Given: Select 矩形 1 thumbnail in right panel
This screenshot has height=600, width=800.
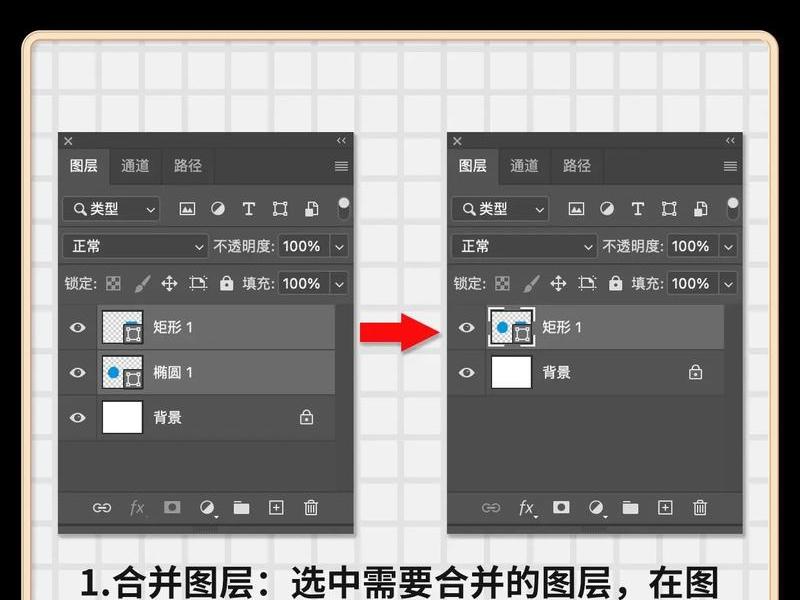Looking at the screenshot, I should click(x=511, y=328).
